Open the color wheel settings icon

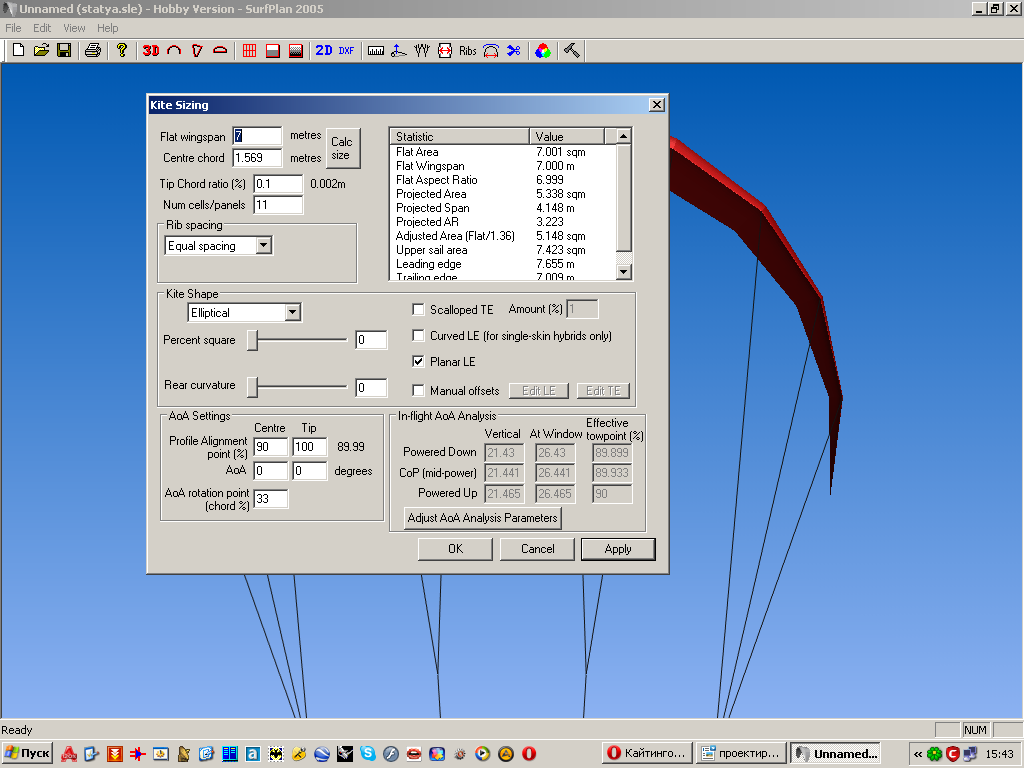click(x=542, y=50)
